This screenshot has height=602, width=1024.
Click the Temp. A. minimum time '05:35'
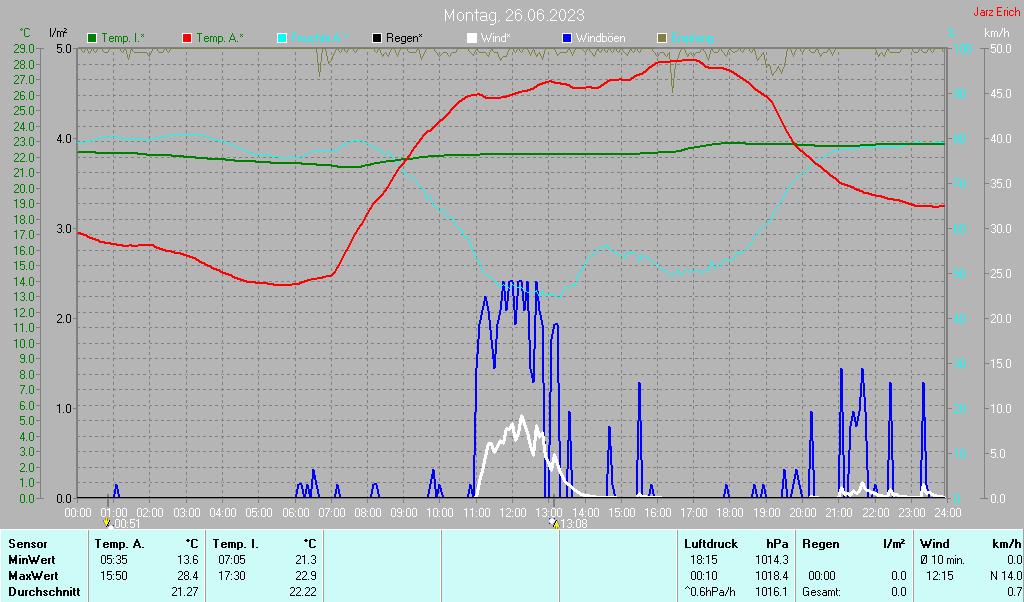pyautogui.click(x=114, y=560)
